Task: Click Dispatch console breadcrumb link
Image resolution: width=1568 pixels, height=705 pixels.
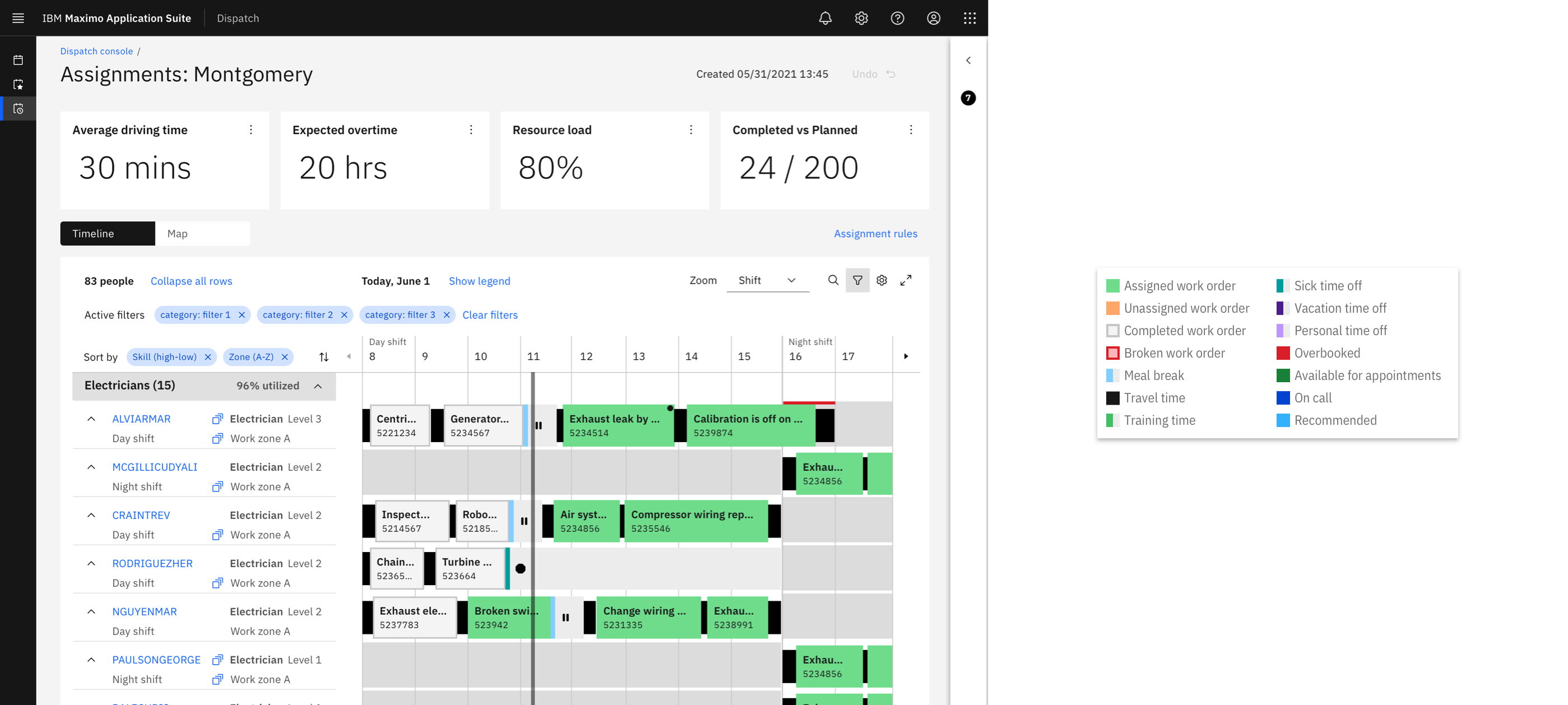Action: pos(96,51)
